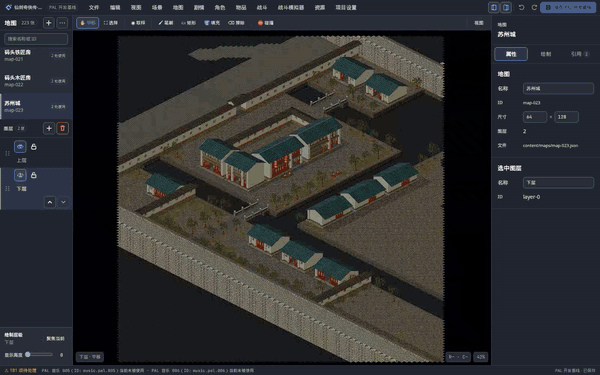
Task: Select the eyedropper sample (取样) tool
Action: point(138,23)
